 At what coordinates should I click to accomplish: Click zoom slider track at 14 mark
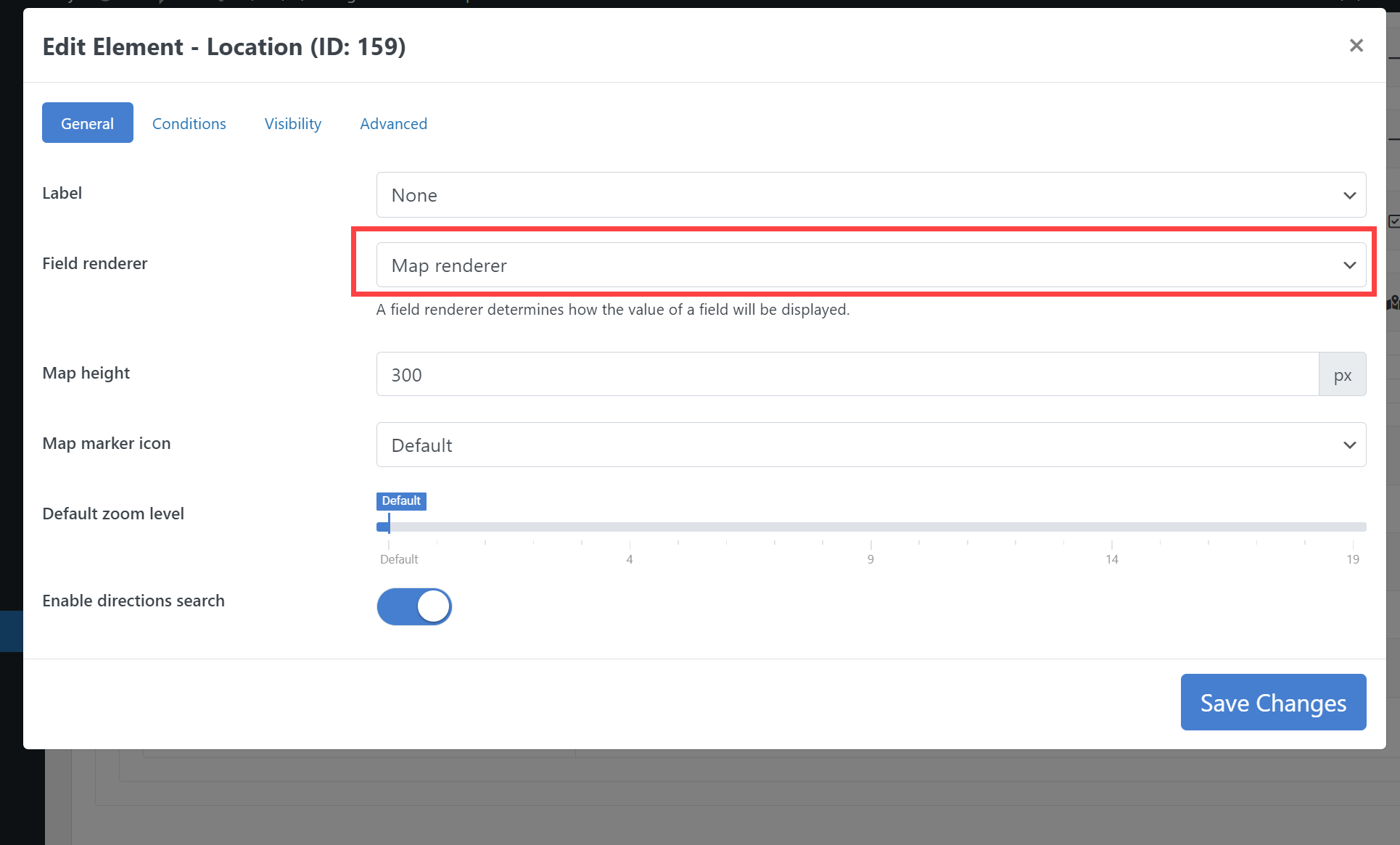click(1111, 527)
